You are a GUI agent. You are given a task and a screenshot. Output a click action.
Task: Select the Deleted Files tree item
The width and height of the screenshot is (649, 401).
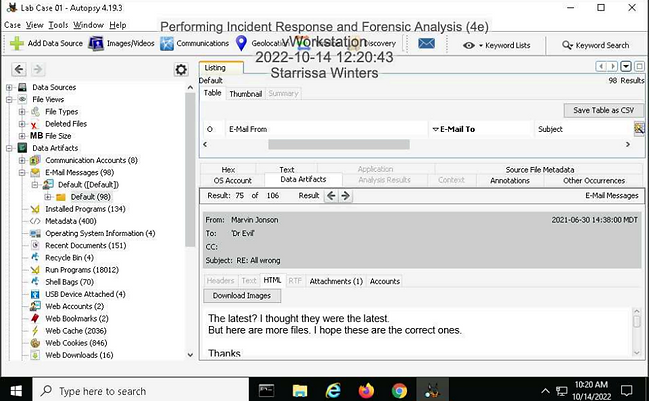point(66,124)
